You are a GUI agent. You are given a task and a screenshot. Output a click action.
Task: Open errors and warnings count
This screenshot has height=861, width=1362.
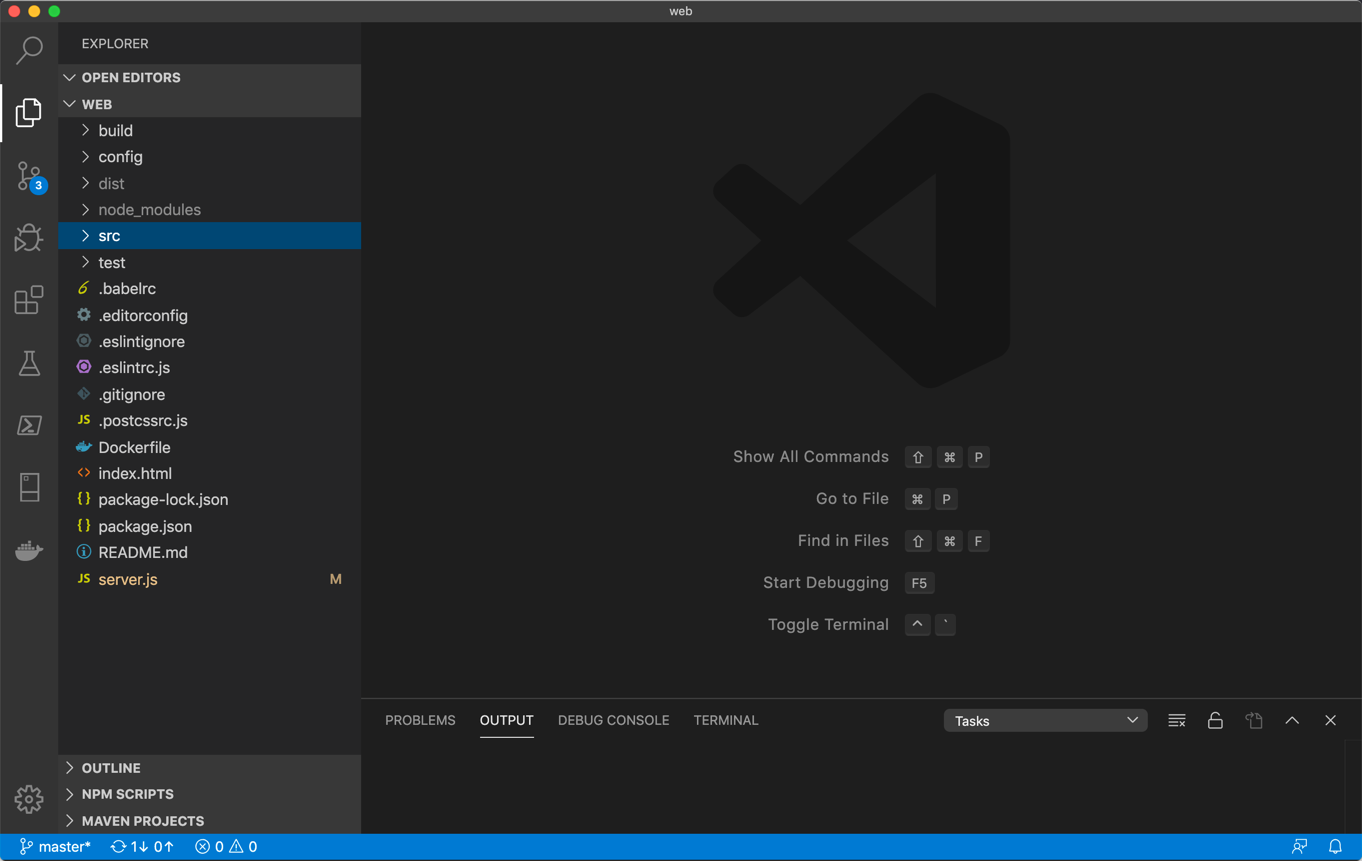[x=226, y=846]
